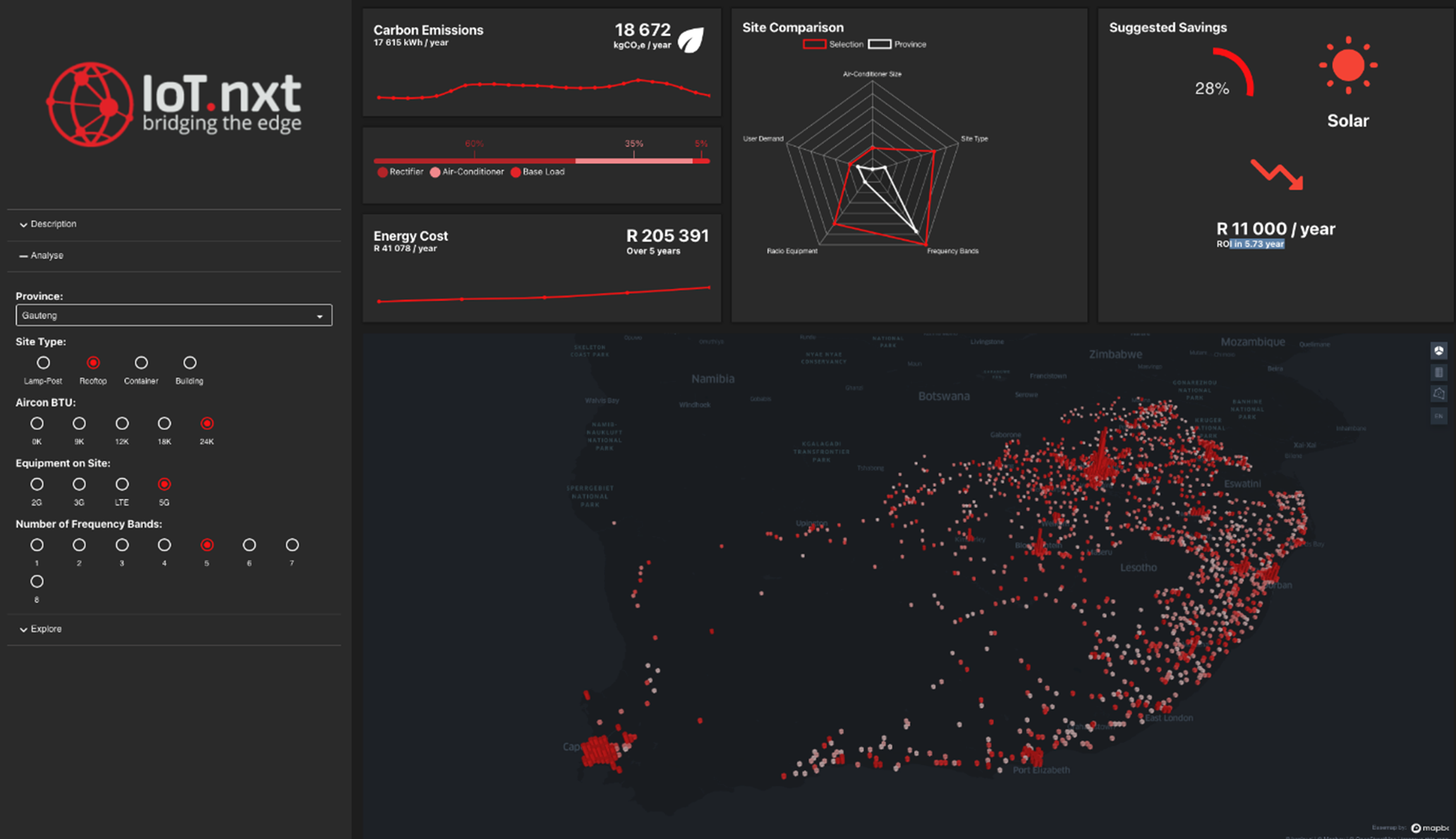The width and height of the screenshot is (1456, 839).
Task: Click the Site Comparison radar chart
Action: tap(873, 165)
